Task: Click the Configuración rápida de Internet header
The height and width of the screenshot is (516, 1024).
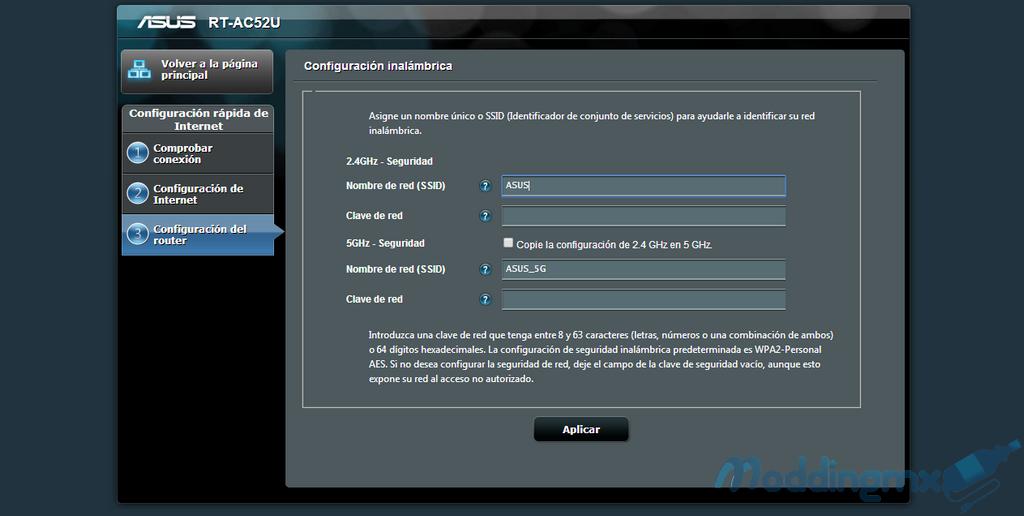Action: 199,120
